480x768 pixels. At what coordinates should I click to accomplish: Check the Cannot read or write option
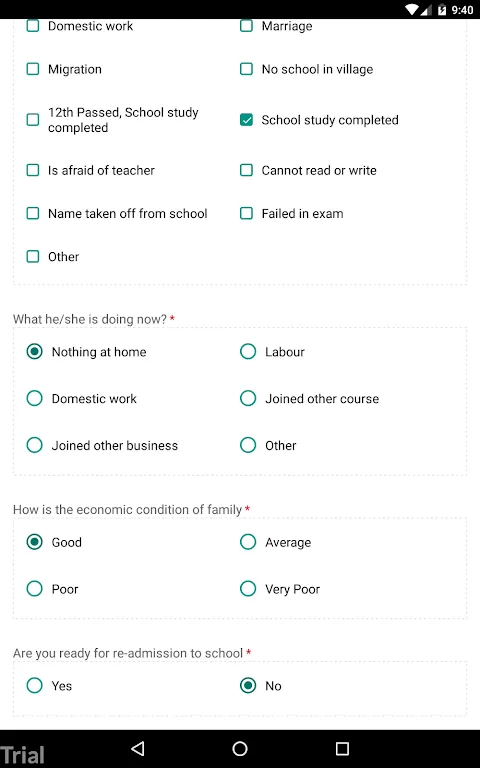pyautogui.click(x=246, y=170)
